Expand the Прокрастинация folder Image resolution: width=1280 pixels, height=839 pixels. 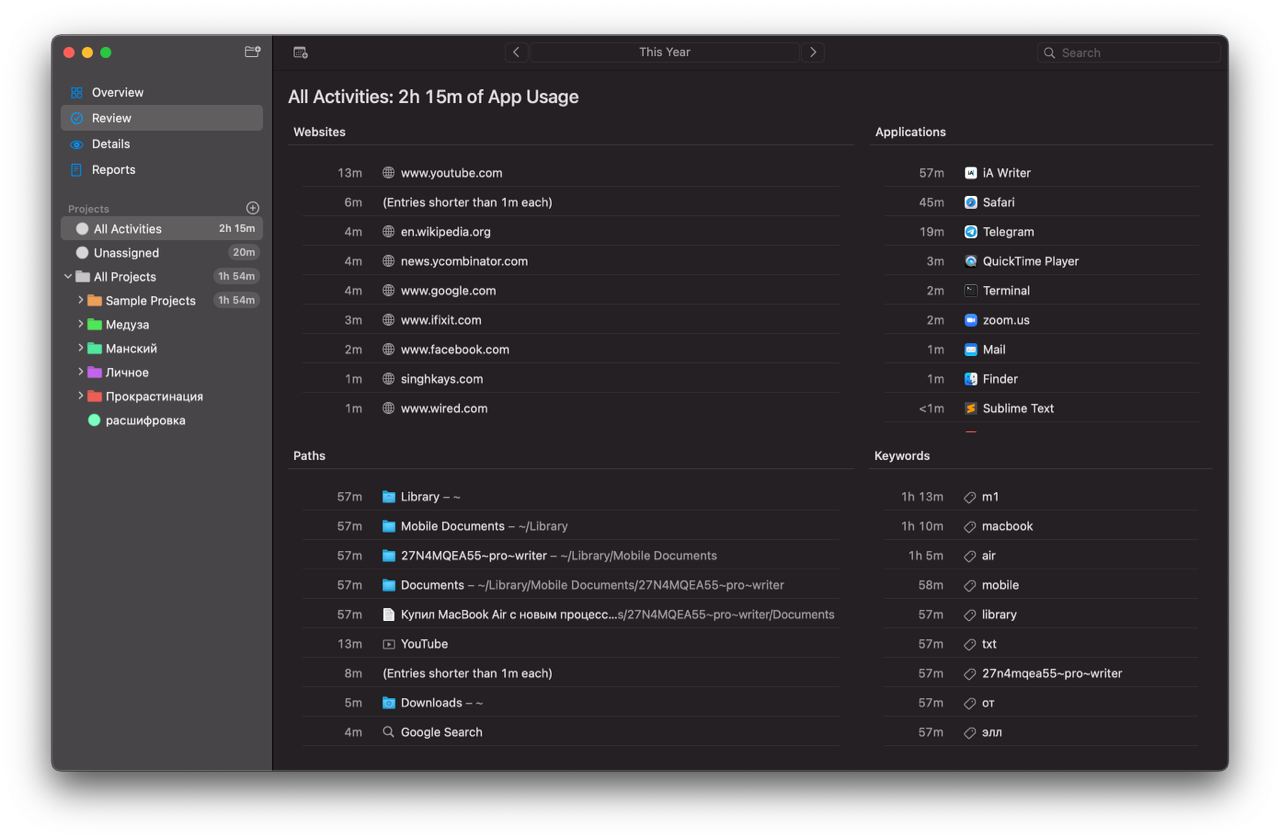(x=81, y=396)
